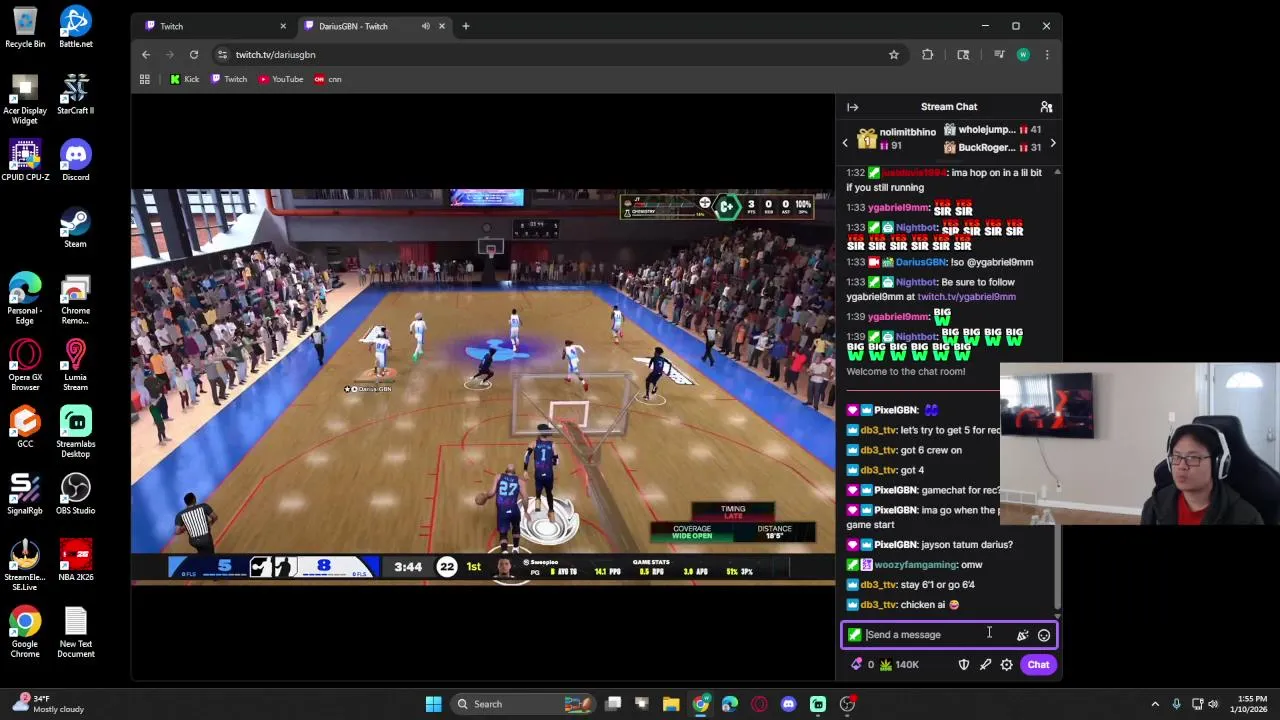Open the StarCraft II desktop shortcut

76,94
